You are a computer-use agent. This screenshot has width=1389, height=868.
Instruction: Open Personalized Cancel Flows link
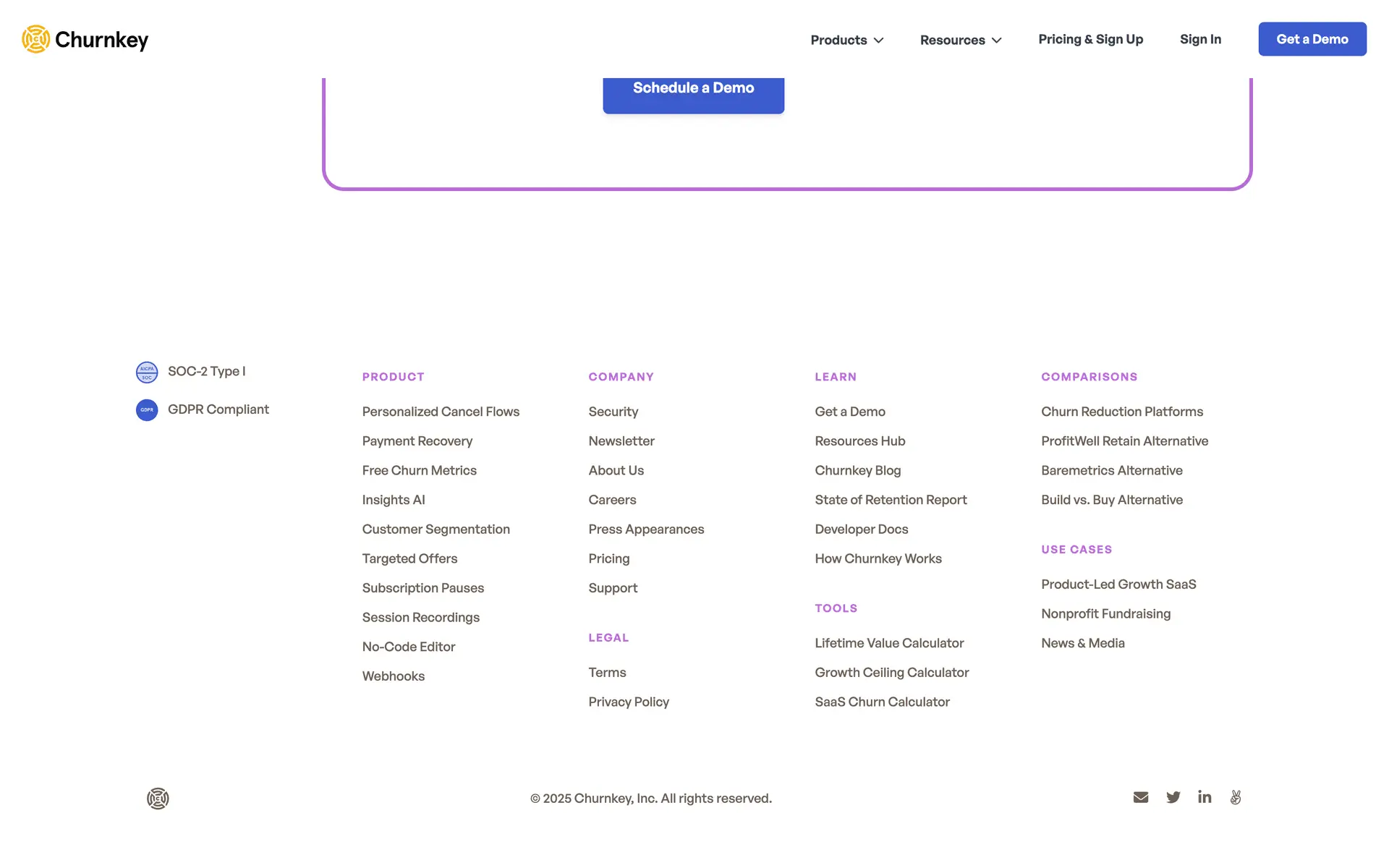click(x=441, y=412)
